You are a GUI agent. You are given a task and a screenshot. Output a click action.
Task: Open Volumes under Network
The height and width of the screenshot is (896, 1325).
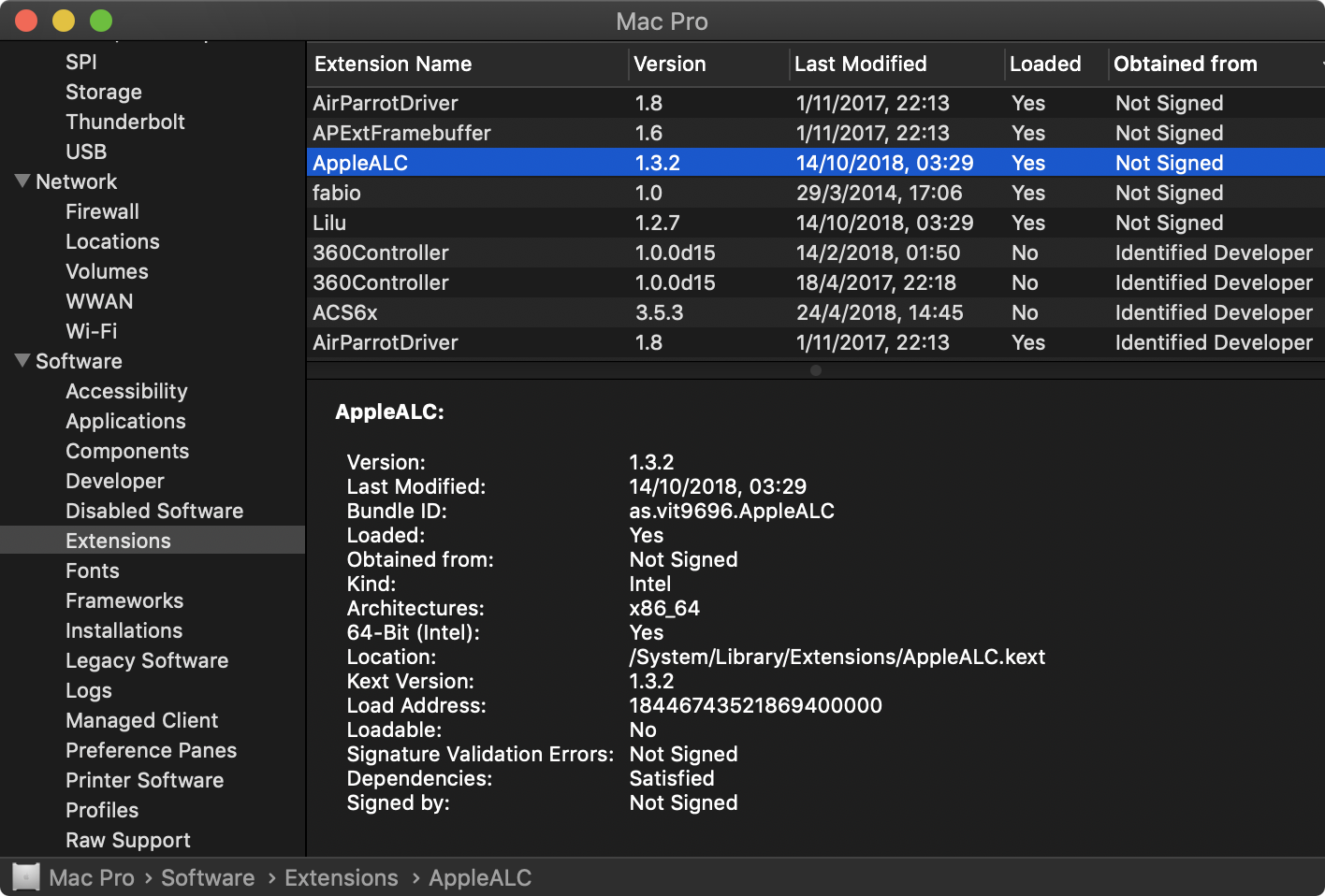point(107,271)
